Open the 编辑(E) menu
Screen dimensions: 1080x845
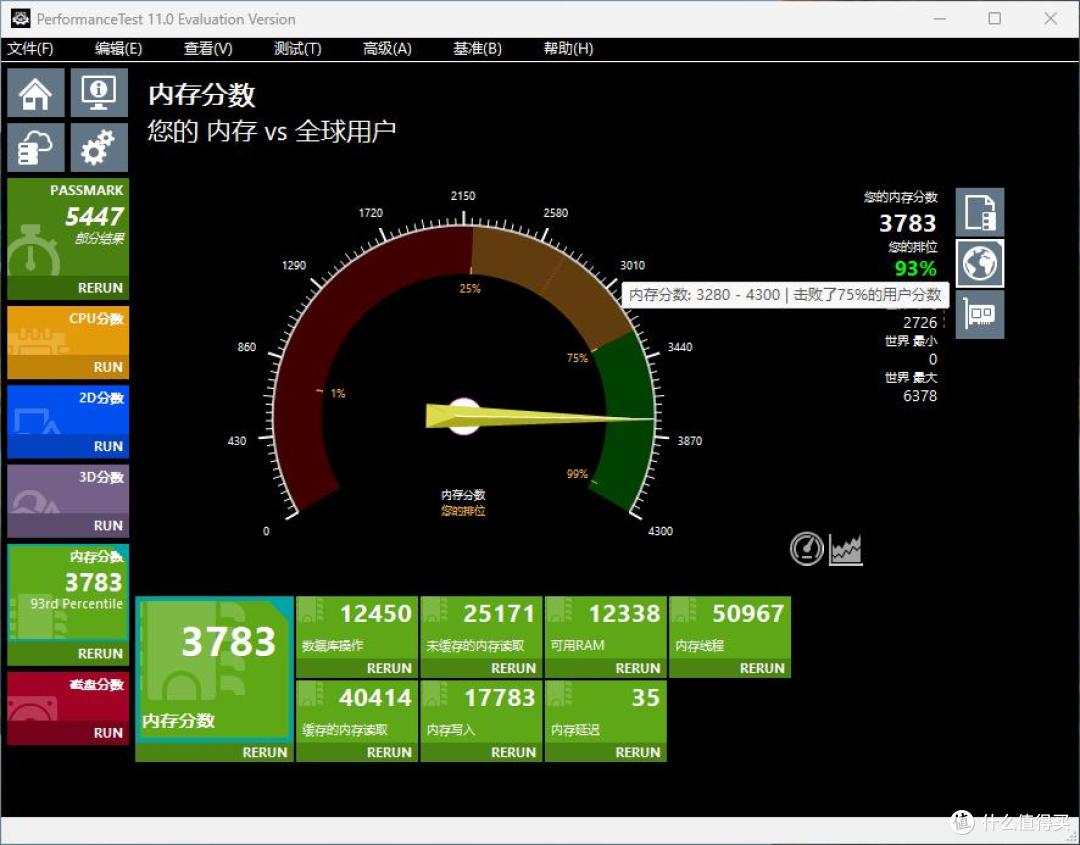[x=118, y=49]
